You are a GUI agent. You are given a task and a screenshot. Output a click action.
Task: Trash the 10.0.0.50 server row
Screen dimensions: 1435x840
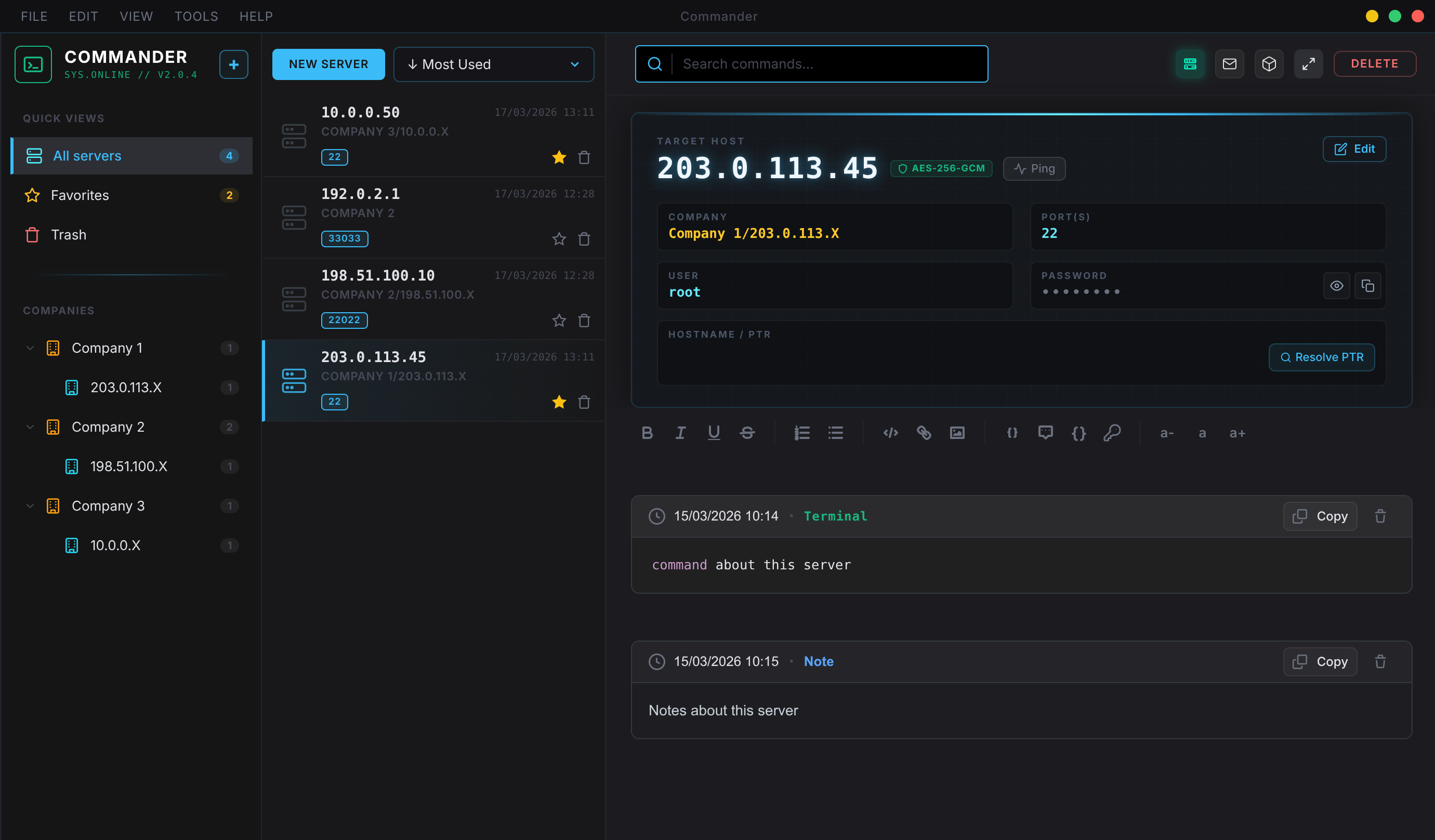(x=584, y=157)
